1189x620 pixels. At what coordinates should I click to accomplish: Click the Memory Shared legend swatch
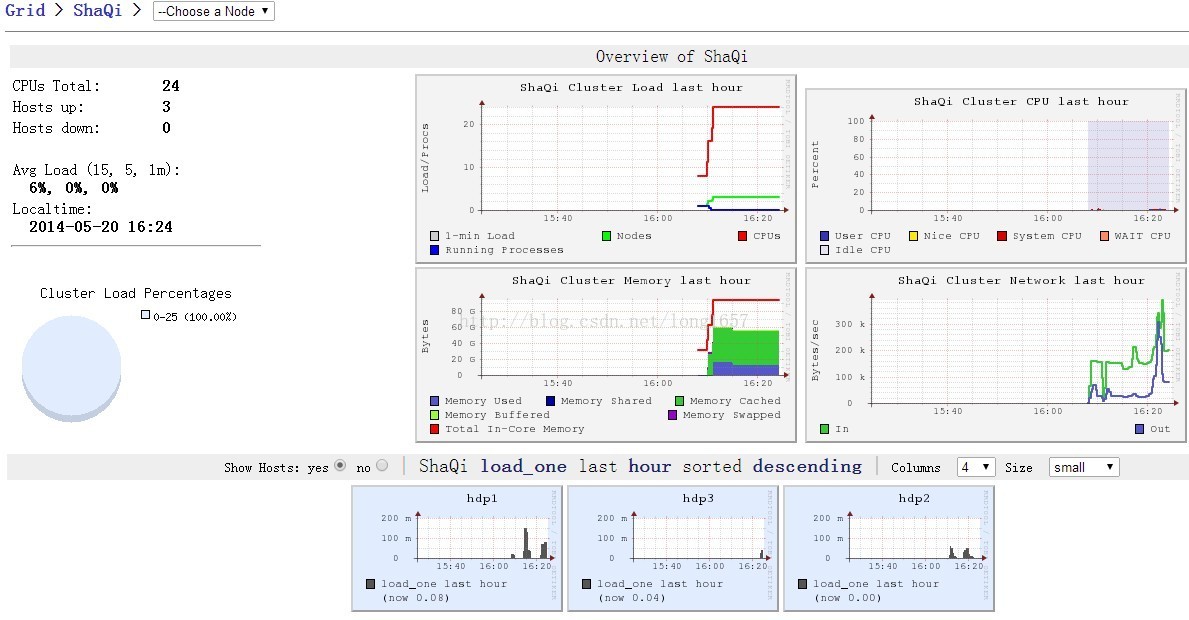pos(551,401)
